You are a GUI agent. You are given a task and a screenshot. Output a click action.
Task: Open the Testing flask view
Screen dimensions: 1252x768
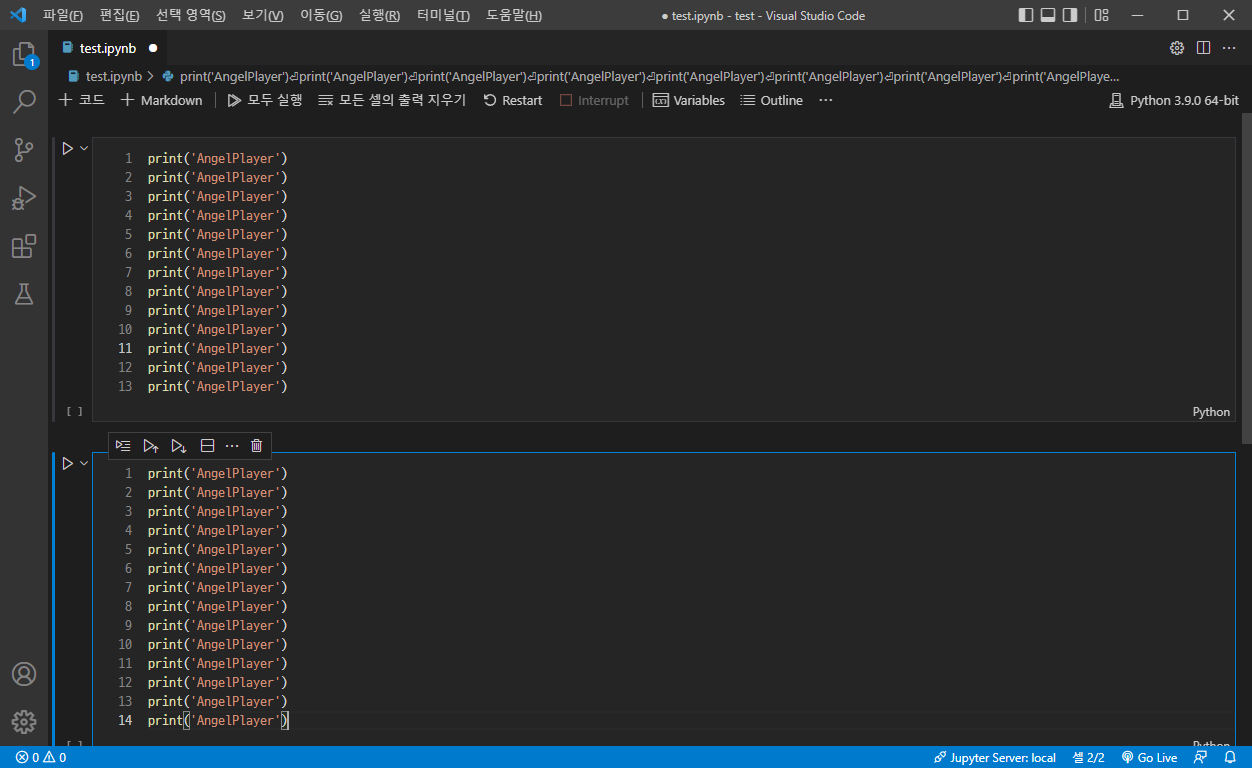[x=24, y=294]
